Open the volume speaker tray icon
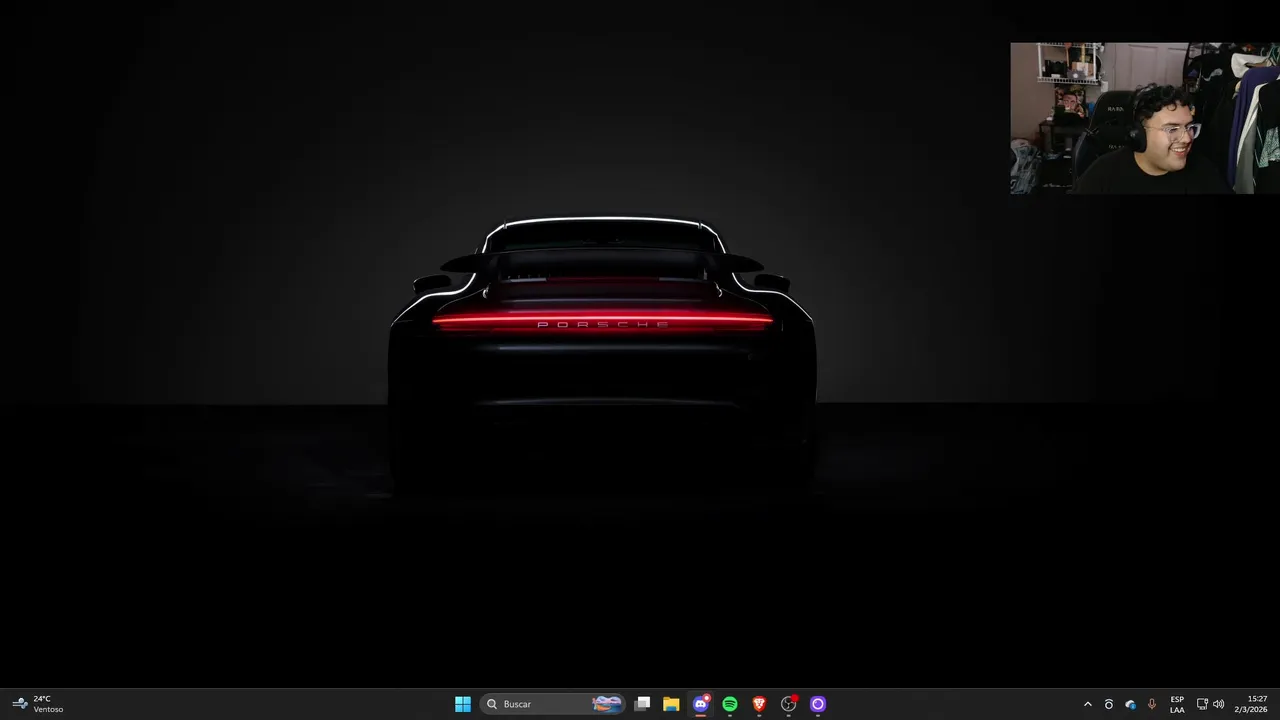The width and height of the screenshot is (1280, 720). [x=1218, y=704]
